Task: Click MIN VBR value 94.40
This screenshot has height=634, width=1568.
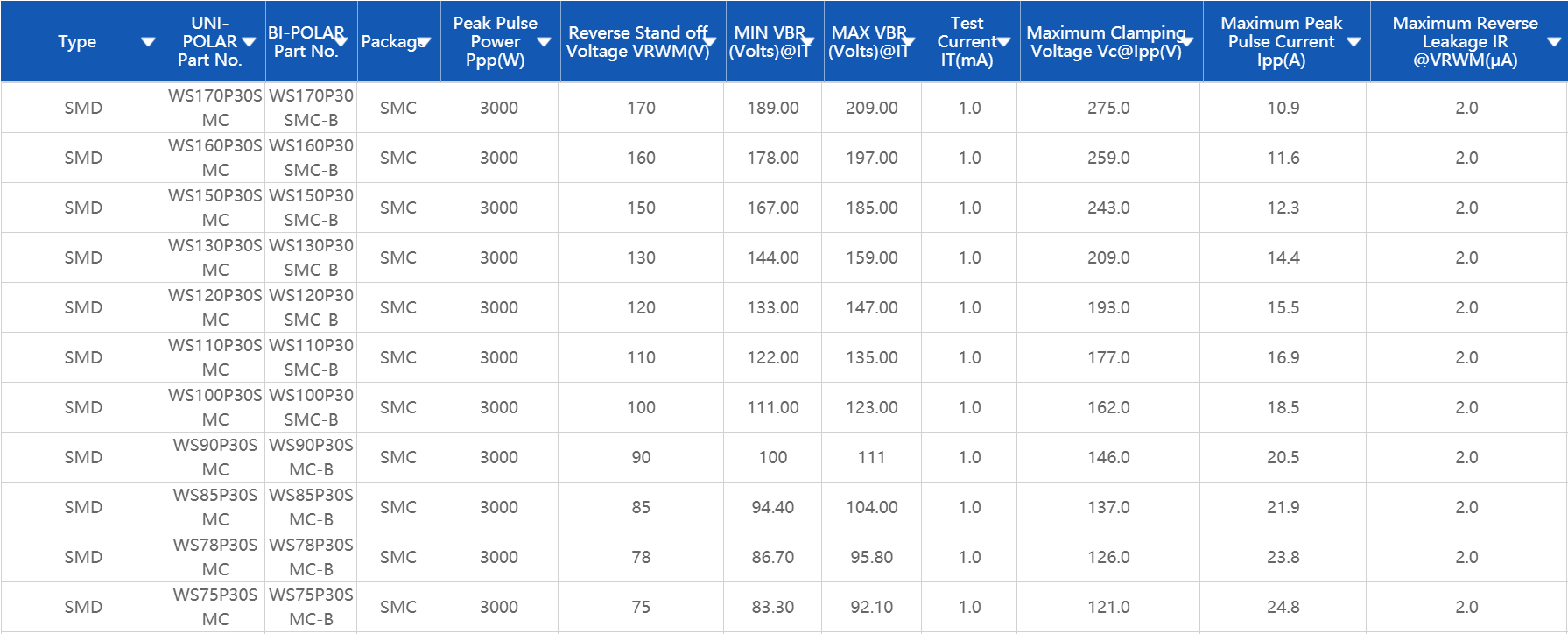Action: tap(773, 507)
